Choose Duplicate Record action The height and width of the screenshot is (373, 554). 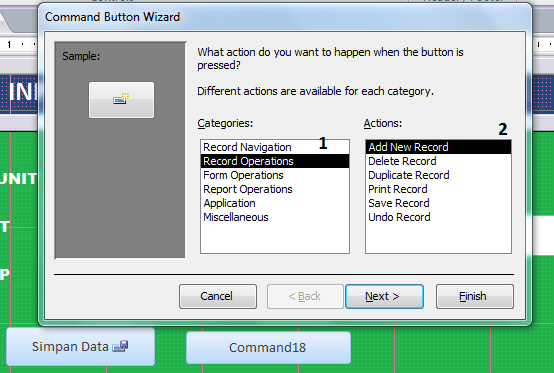pyautogui.click(x=438, y=175)
